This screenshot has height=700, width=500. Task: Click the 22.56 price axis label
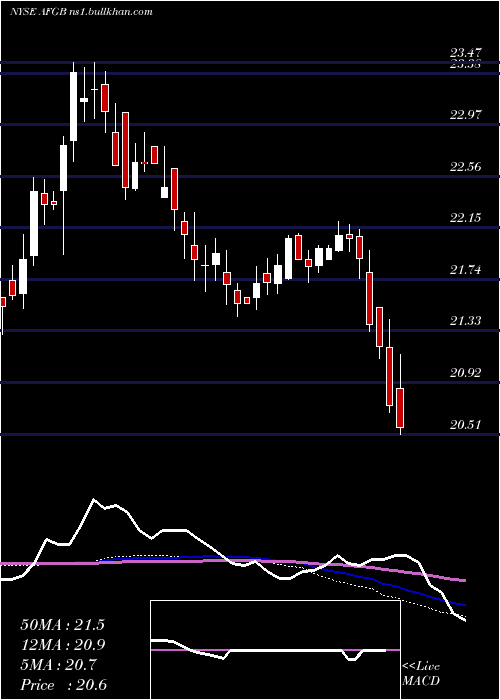coord(466,167)
